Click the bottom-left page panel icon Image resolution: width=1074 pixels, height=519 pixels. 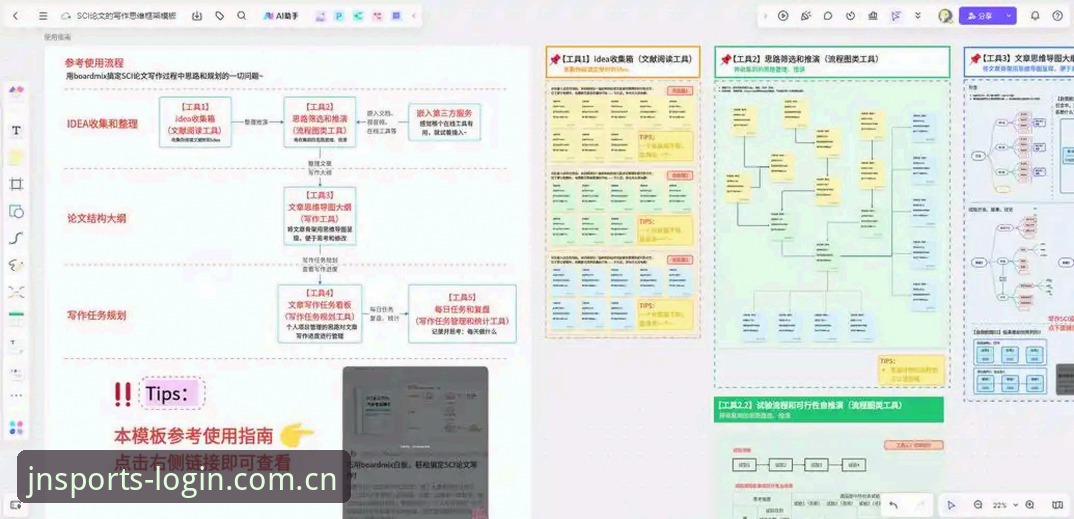(x=15, y=505)
